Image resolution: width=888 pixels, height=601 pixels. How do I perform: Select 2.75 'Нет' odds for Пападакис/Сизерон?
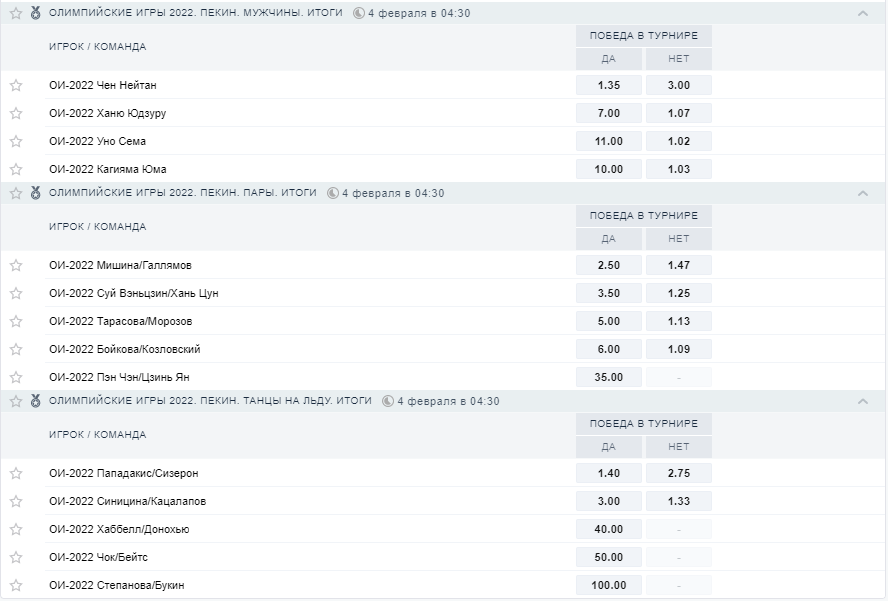pos(679,473)
